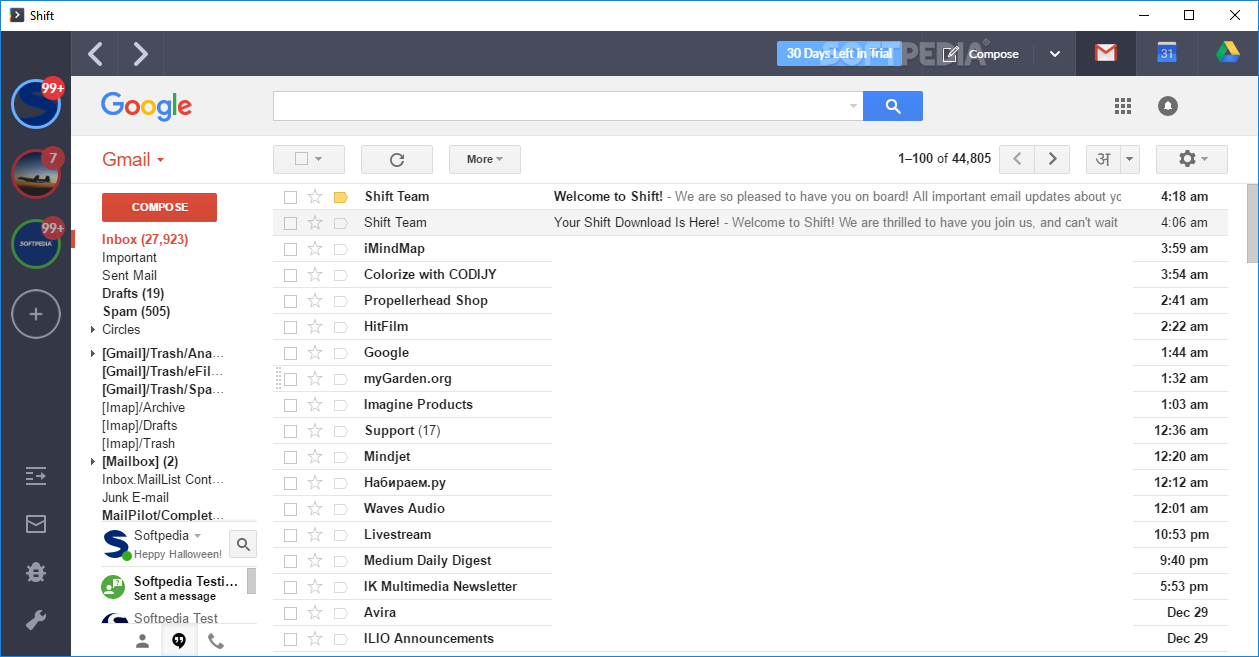The width and height of the screenshot is (1259, 657).
Task: Open the Junk E-mail folder
Action: pyautogui.click(x=135, y=498)
